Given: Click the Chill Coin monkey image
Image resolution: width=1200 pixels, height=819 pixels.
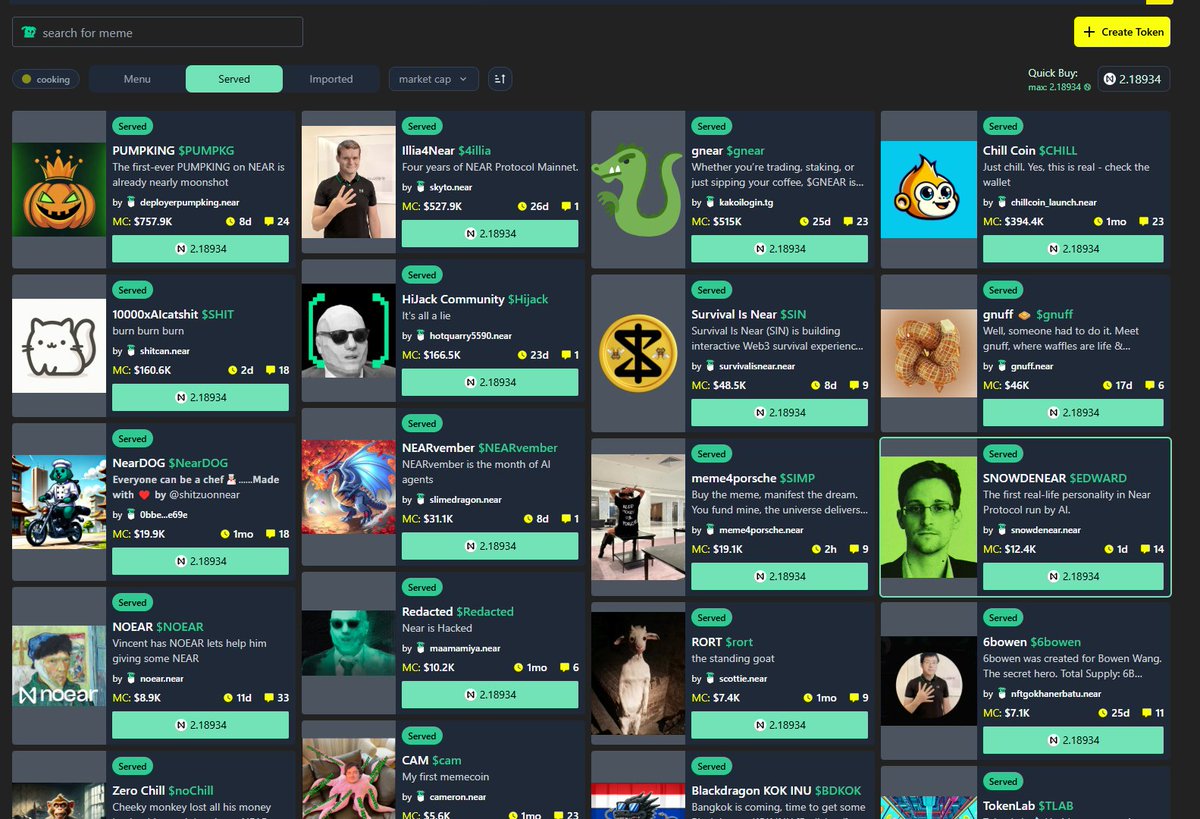Looking at the screenshot, I should (x=928, y=189).
